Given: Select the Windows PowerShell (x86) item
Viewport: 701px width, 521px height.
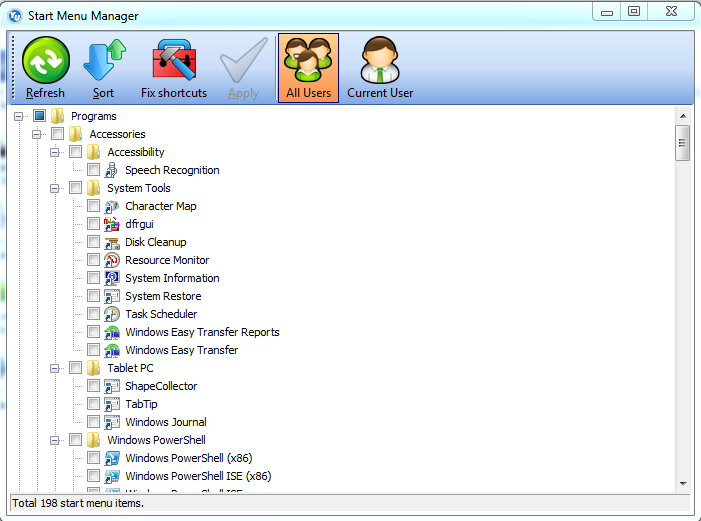Looking at the screenshot, I should click(189, 458).
